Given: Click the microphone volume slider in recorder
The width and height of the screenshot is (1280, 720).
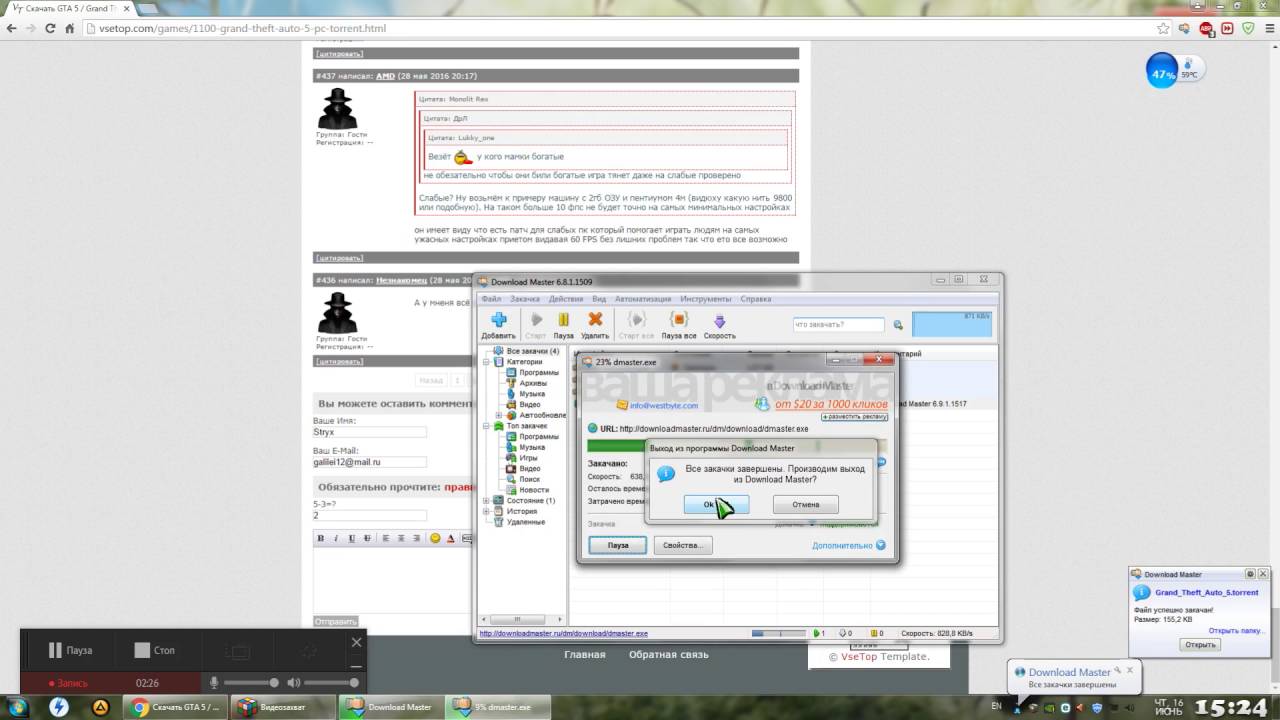Looking at the screenshot, I should pos(250,683).
